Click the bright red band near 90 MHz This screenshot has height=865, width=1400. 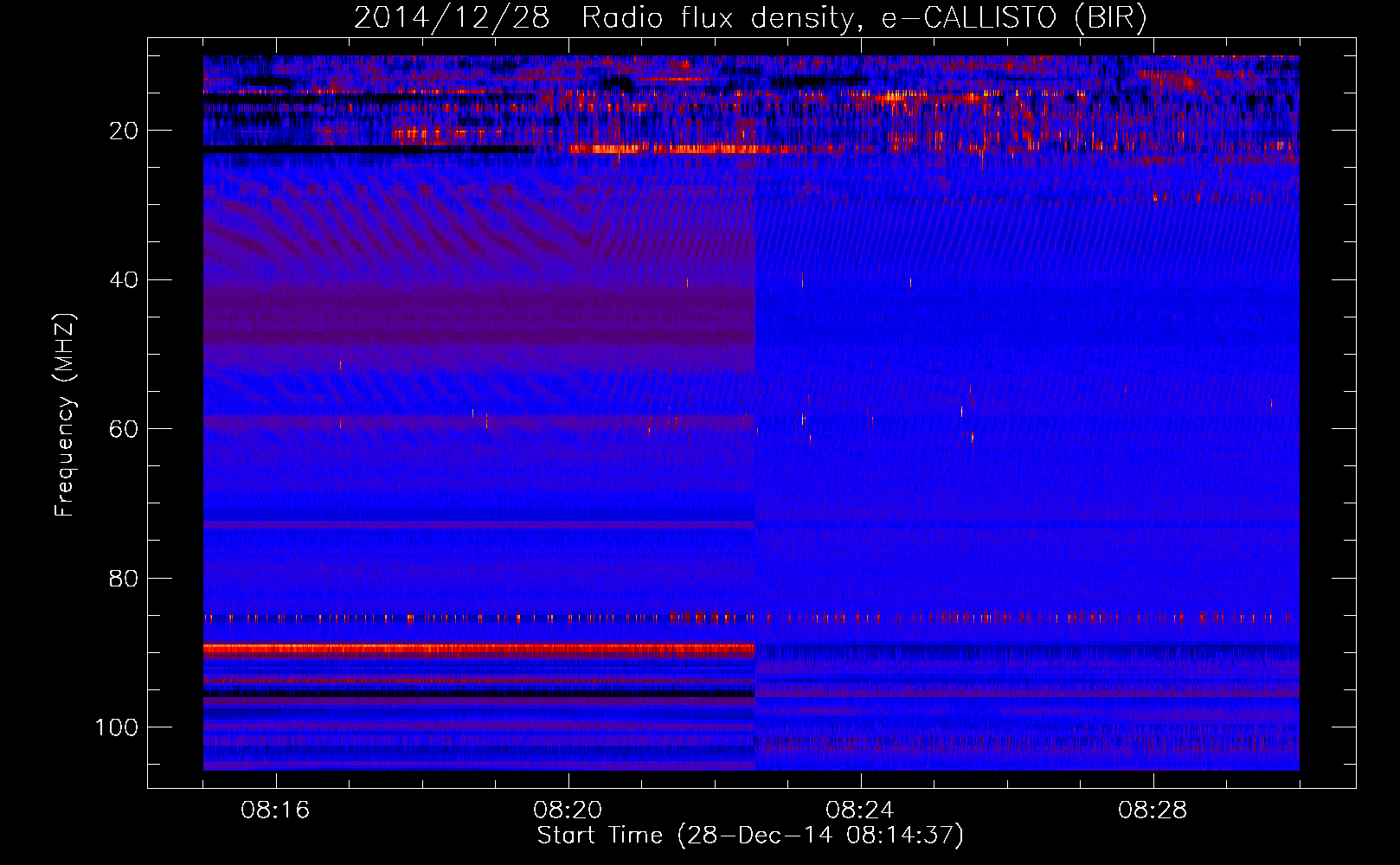[478, 650]
